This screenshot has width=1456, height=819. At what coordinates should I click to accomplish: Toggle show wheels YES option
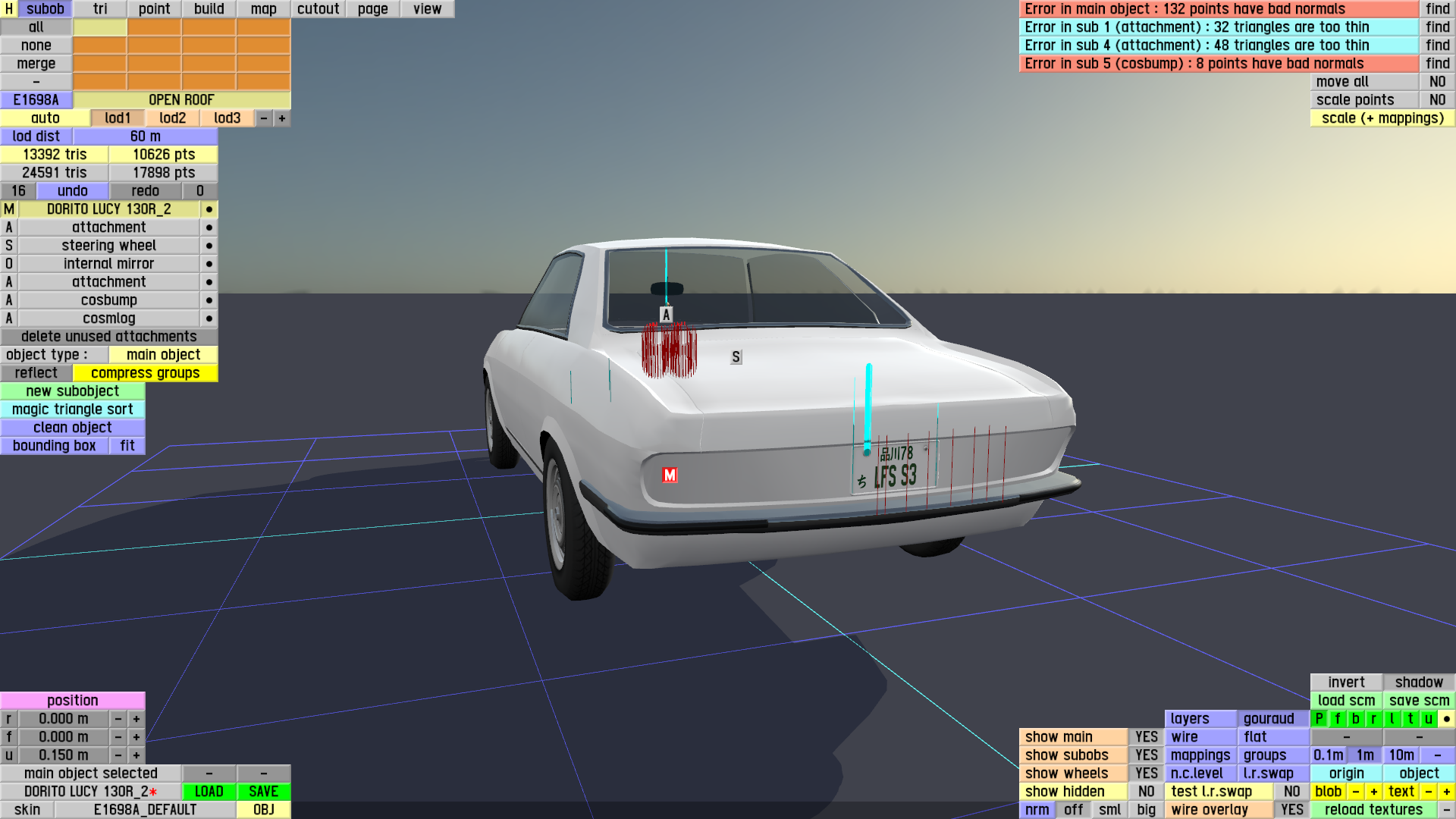(x=1146, y=773)
